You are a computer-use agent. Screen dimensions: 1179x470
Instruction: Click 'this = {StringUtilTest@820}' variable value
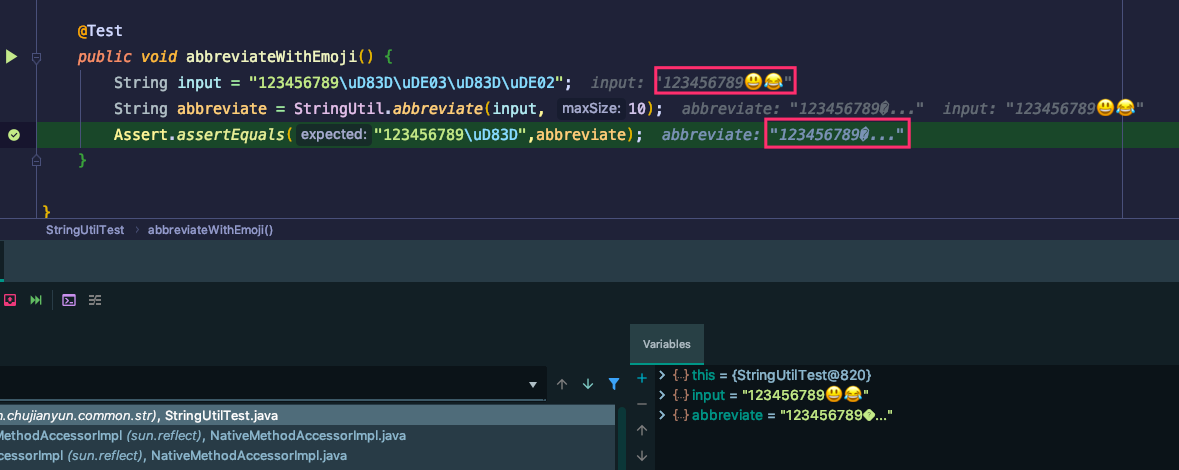(782, 374)
